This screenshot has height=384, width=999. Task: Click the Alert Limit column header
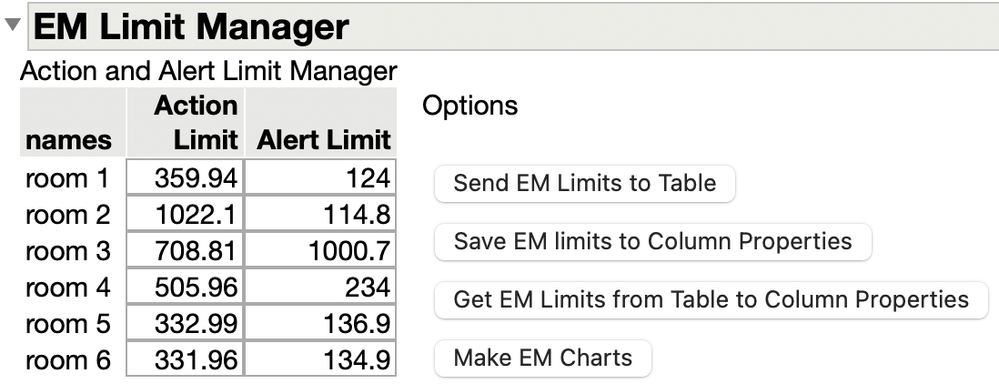tap(321, 122)
